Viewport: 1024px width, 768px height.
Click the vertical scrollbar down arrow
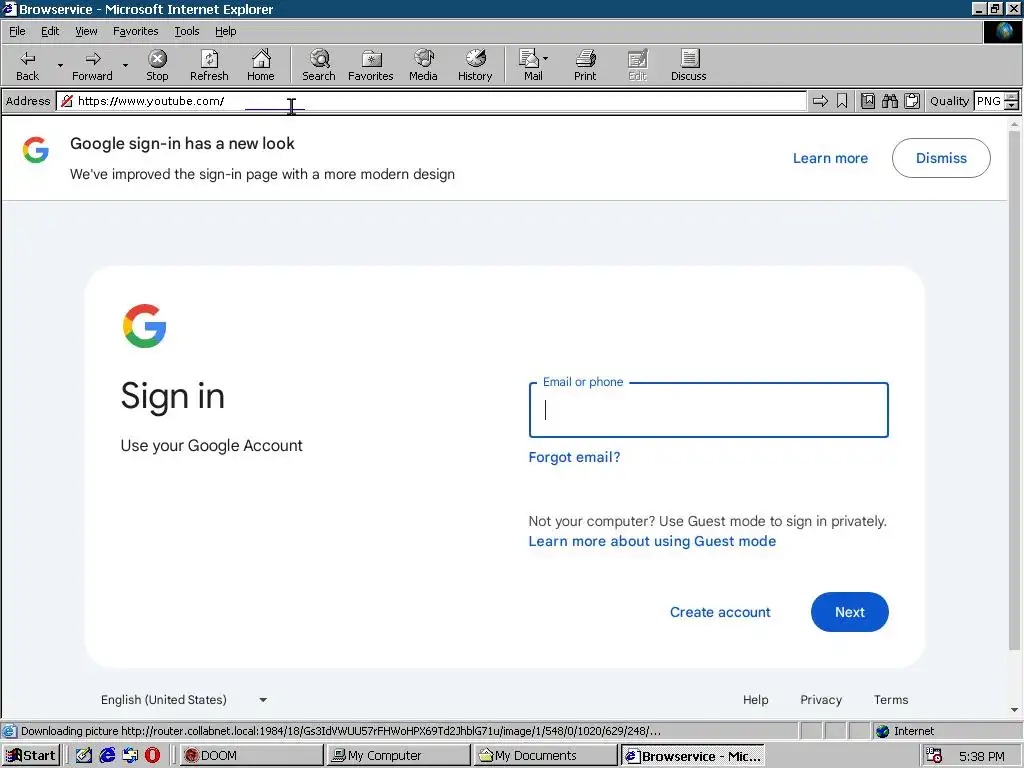(1014, 710)
